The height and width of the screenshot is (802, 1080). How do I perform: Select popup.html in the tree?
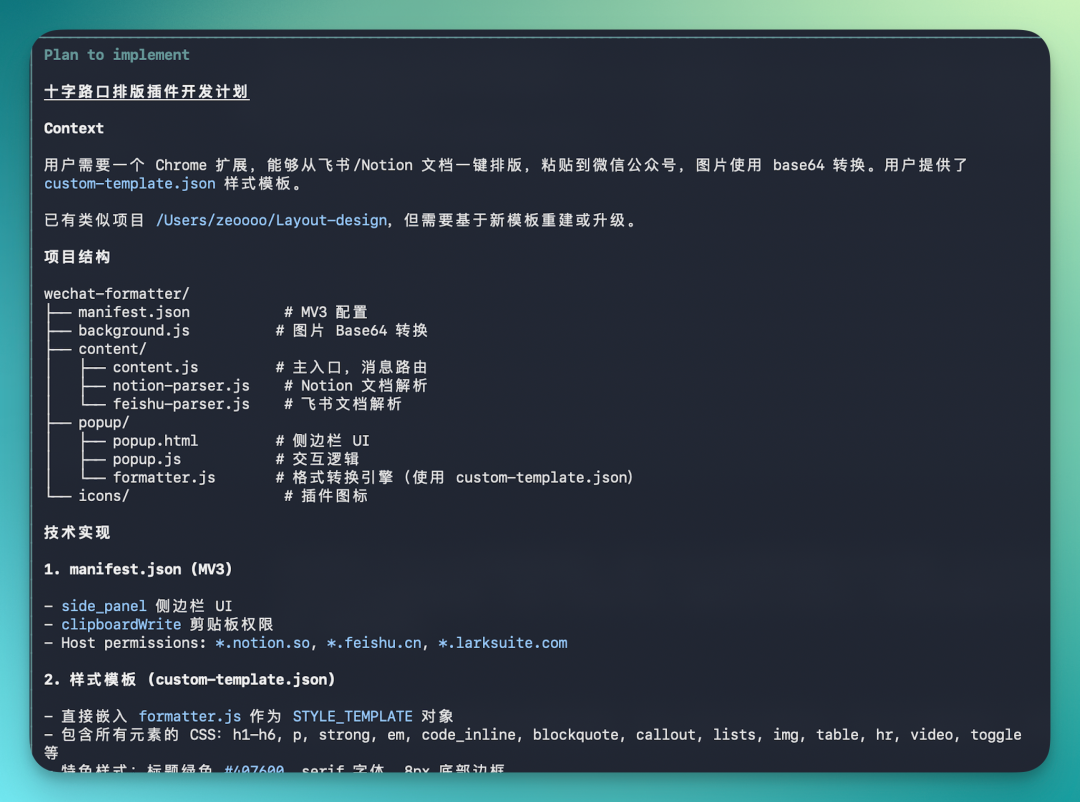click(x=156, y=441)
